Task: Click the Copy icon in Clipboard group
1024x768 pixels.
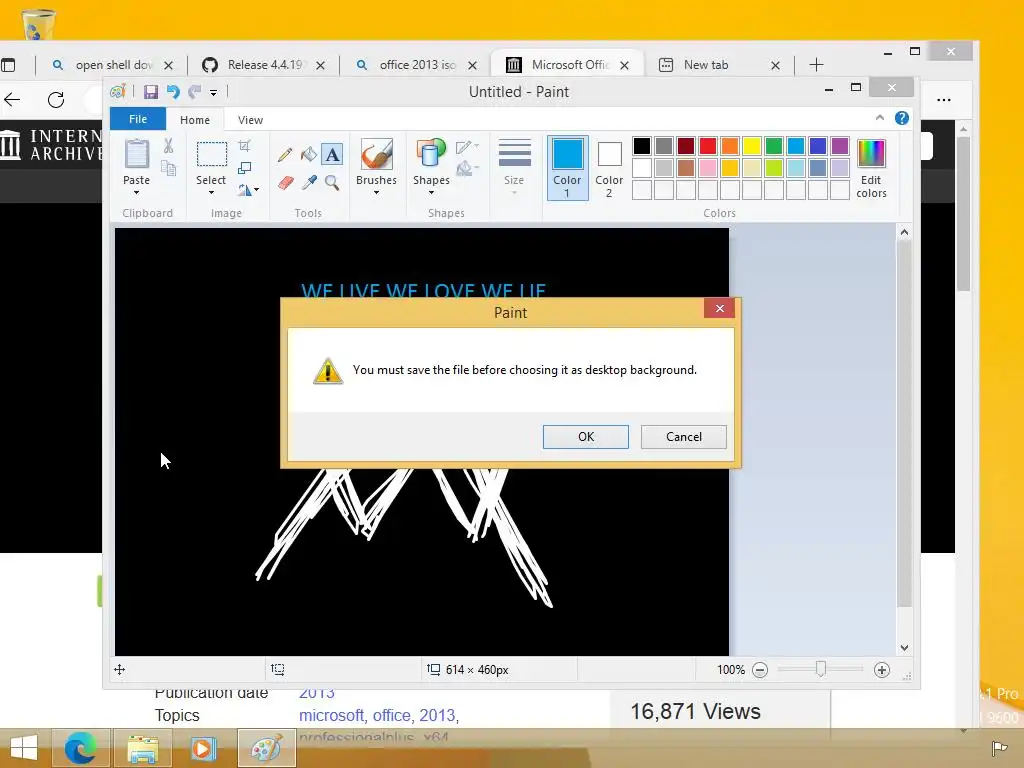Action: 168,168
